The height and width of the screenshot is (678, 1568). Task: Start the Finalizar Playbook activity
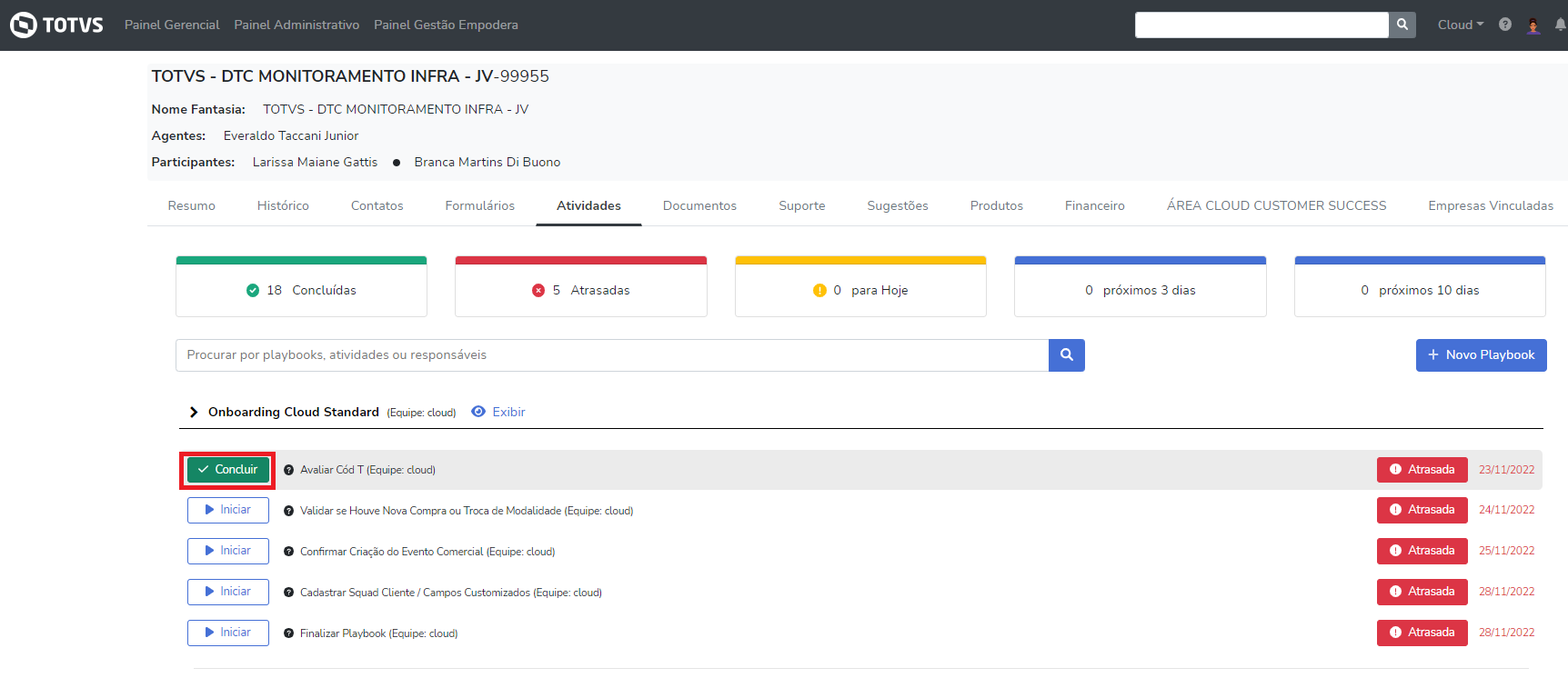click(228, 633)
